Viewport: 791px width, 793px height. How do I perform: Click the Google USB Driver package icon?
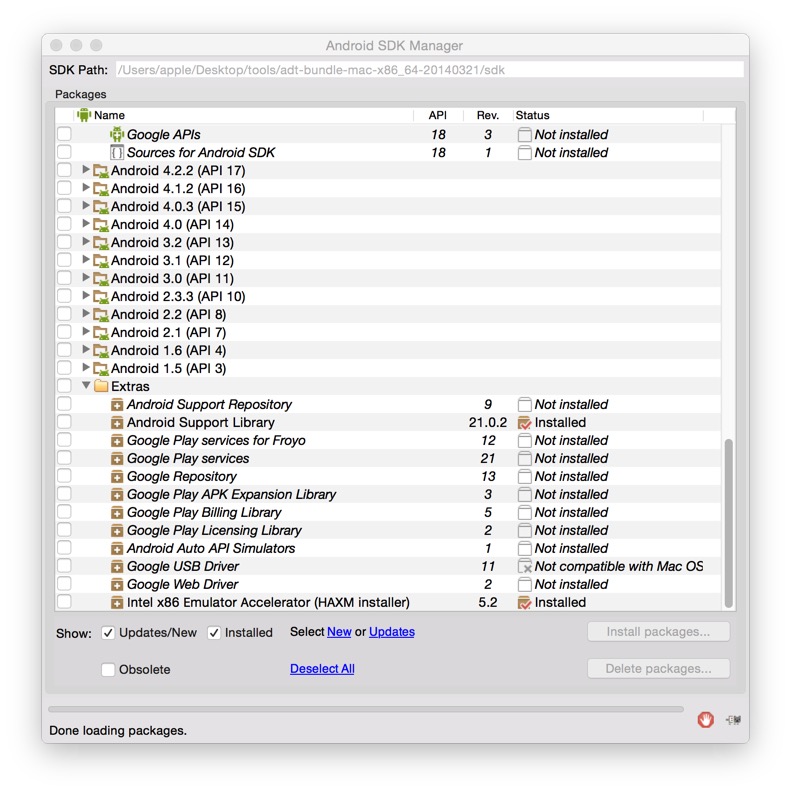(117, 566)
